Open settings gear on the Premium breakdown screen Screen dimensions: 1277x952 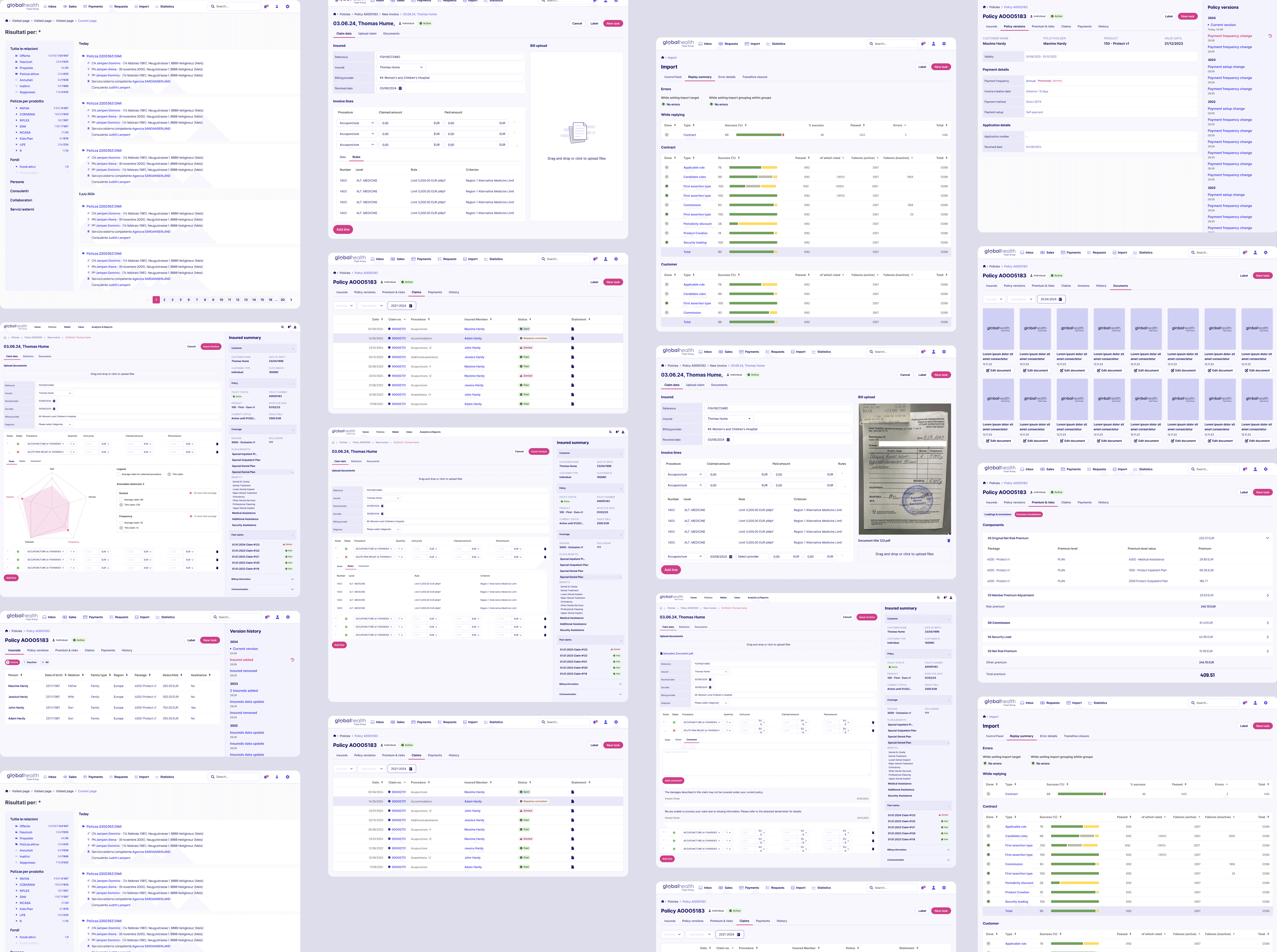[x=1266, y=469]
